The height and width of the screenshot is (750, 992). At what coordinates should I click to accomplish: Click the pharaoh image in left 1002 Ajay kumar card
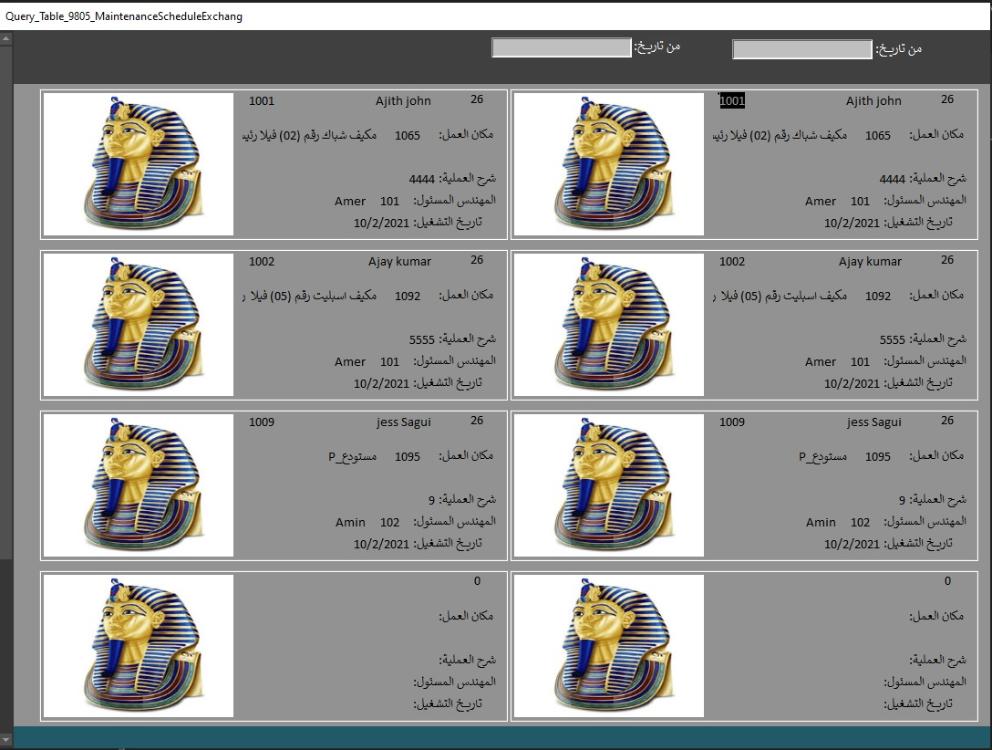(x=138, y=325)
